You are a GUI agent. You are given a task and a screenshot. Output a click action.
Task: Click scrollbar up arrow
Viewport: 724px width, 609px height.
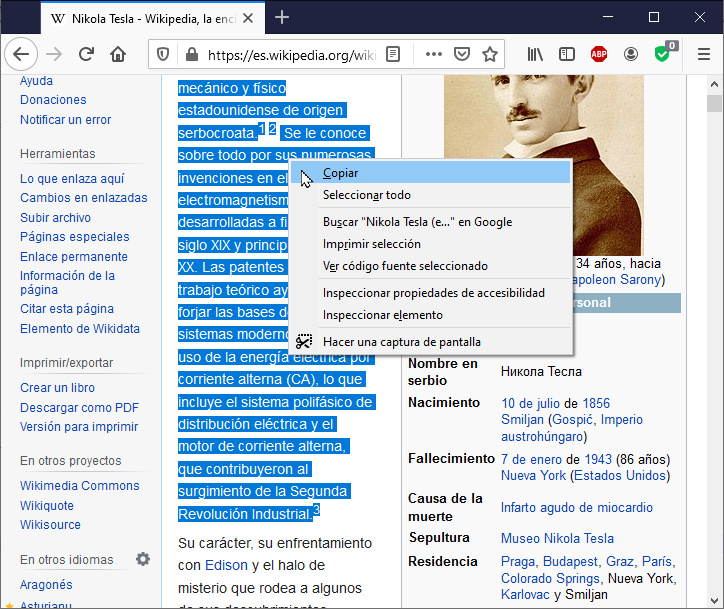pyautogui.click(x=714, y=84)
